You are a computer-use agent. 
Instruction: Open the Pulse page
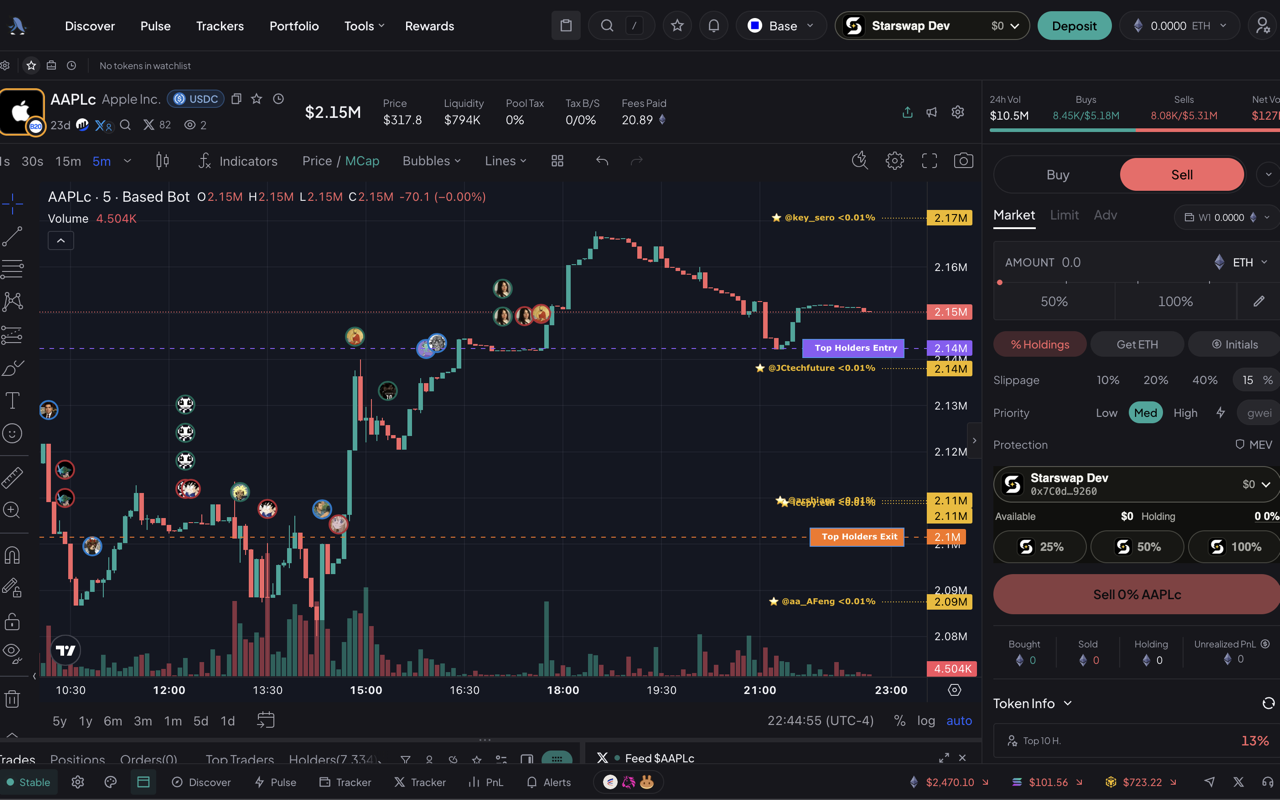coord(155,26)
